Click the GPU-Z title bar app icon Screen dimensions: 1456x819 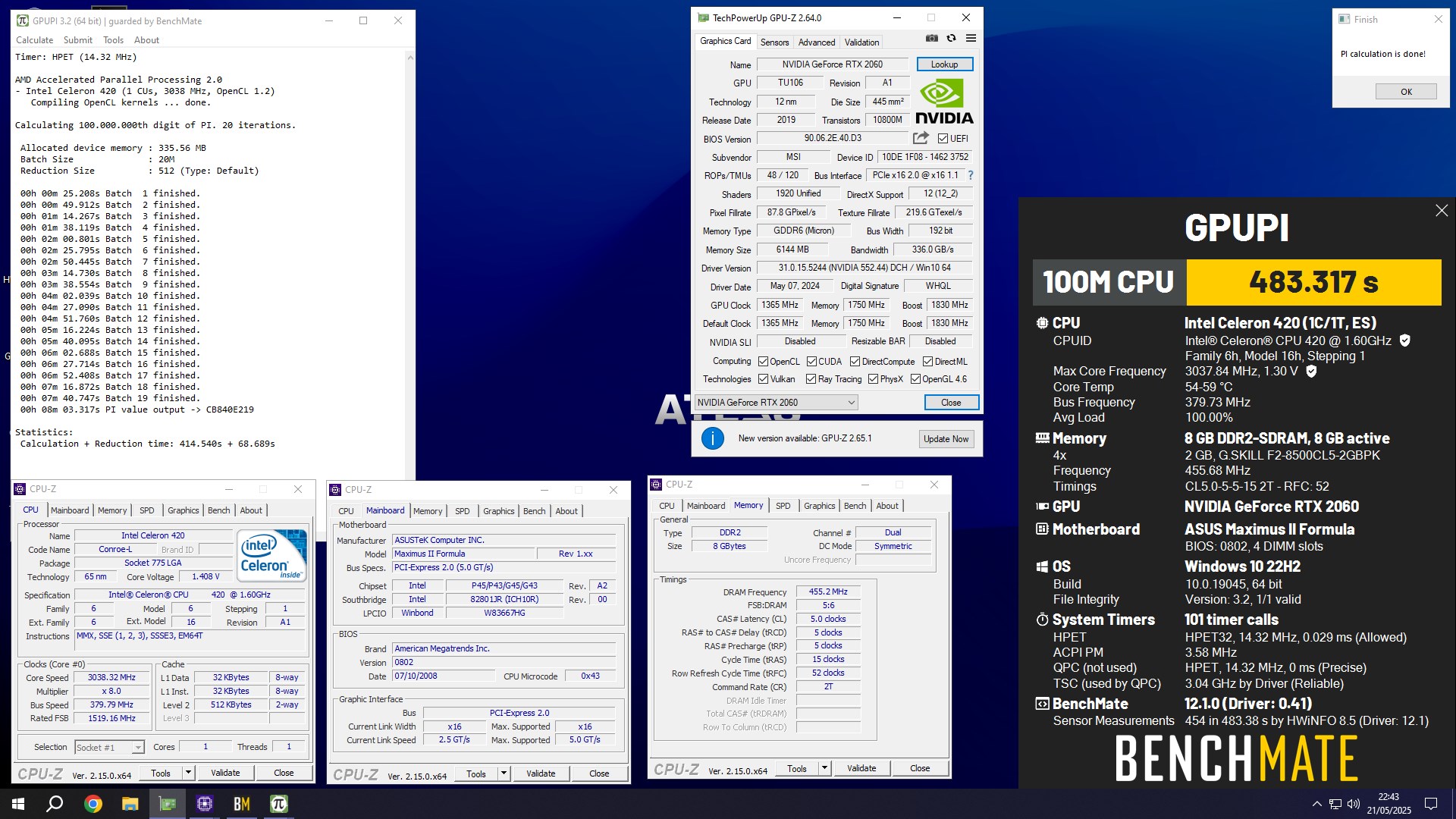(703, 17)
